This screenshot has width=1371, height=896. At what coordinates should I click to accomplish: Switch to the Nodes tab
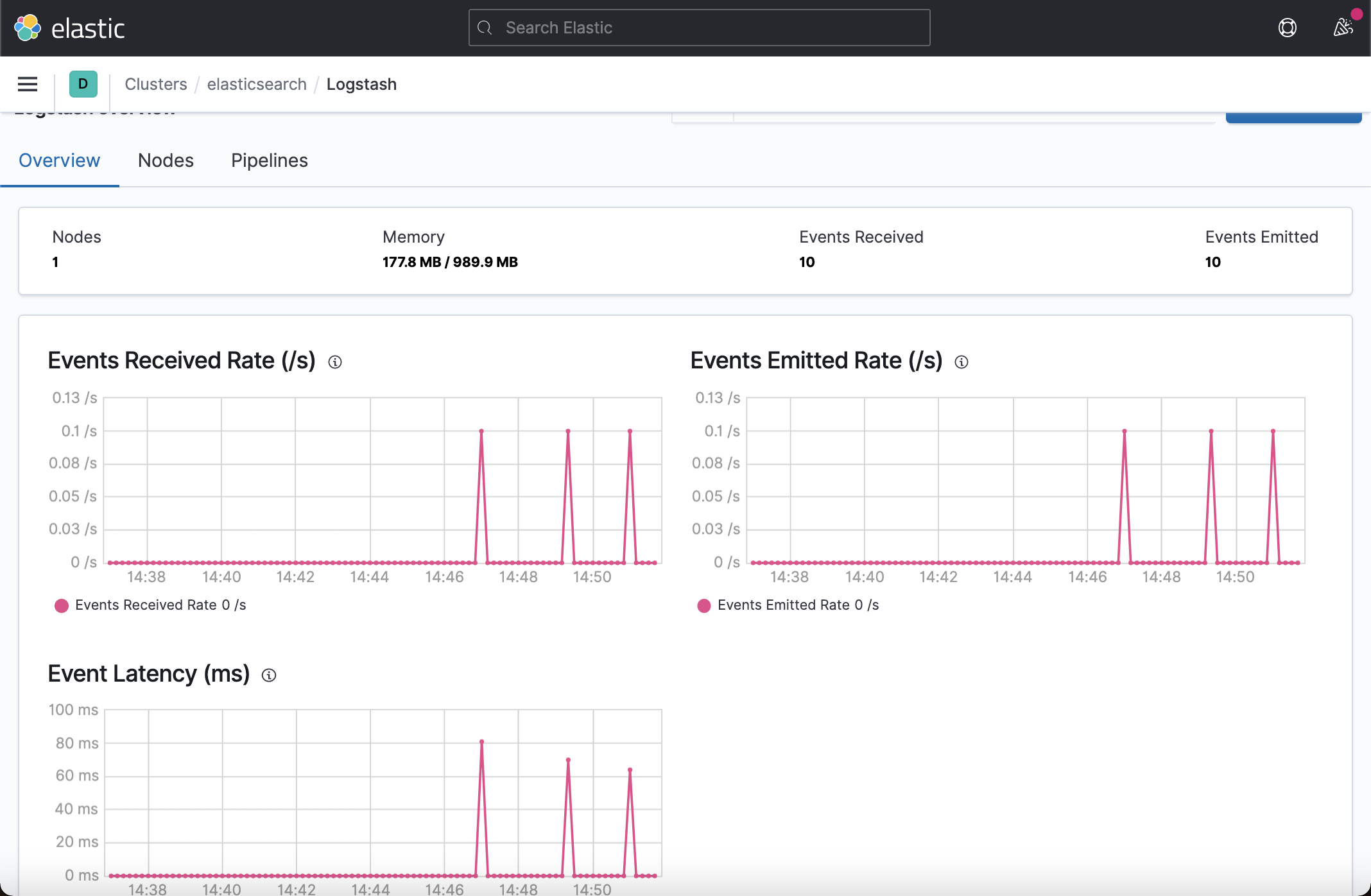click(x=166, y=160)
